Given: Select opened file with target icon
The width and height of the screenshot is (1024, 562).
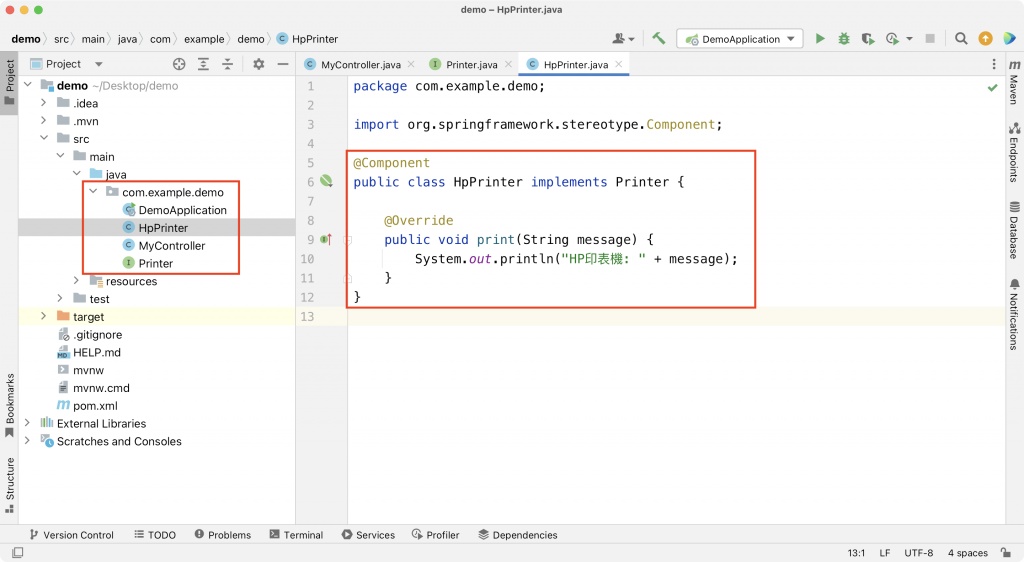Looking at the screenshot, I should pyautogui.click(x=179, y=64).
